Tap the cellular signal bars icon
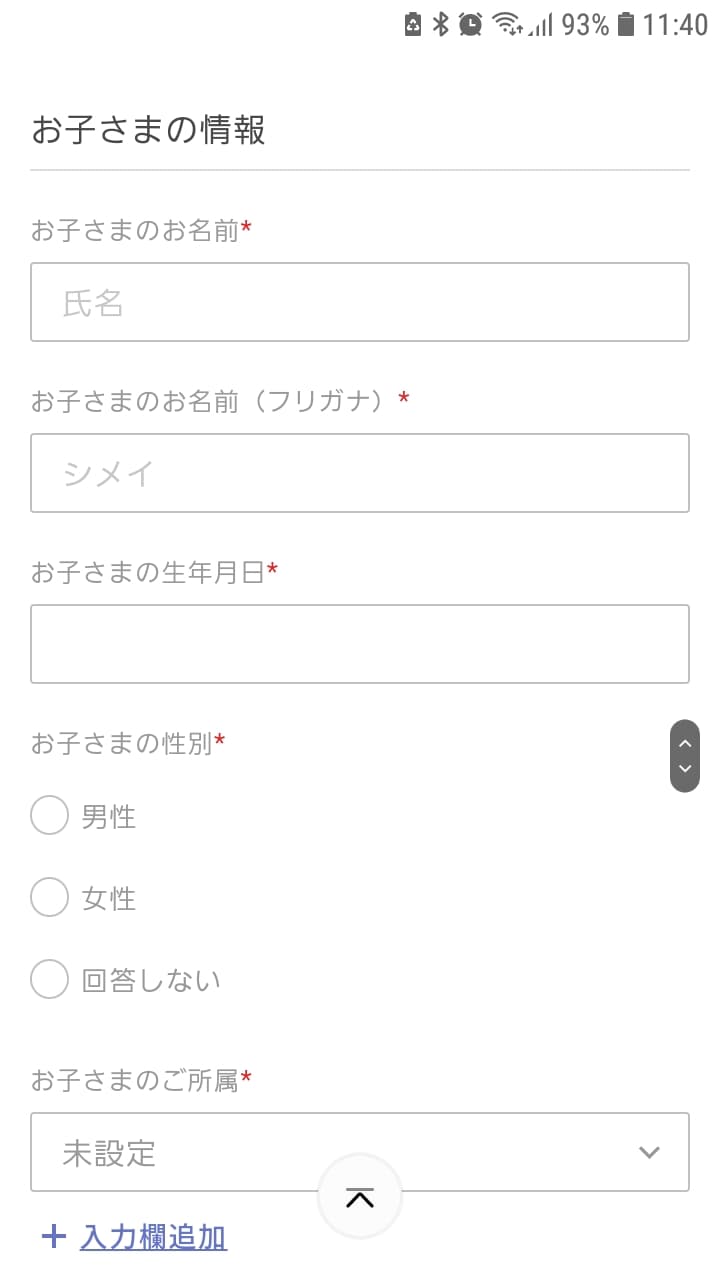The image size is (720, 1280). pos(540,24)
